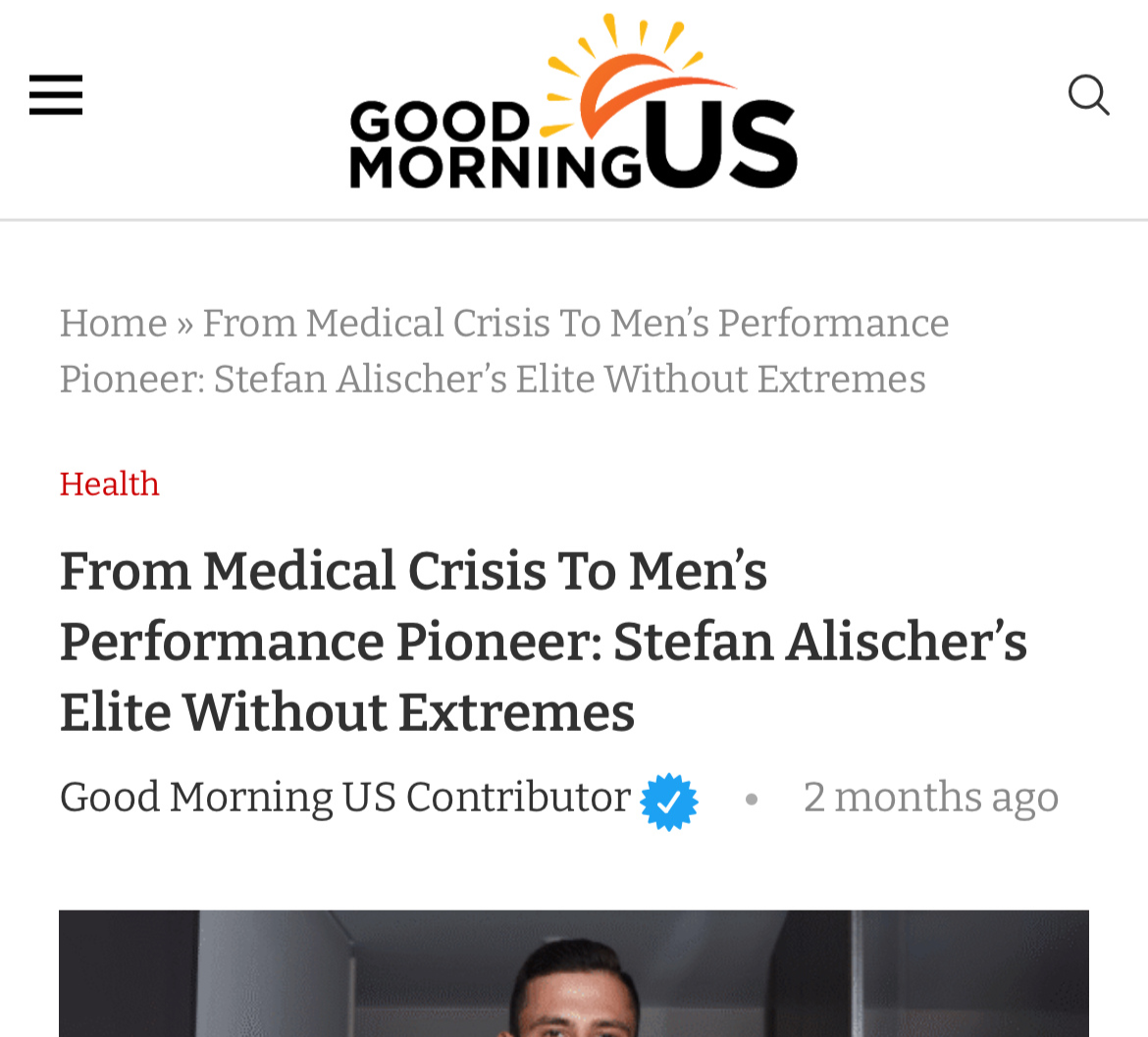Click the '2 months ago' timestamp
1148x1037 pixels.
(930, 798)
